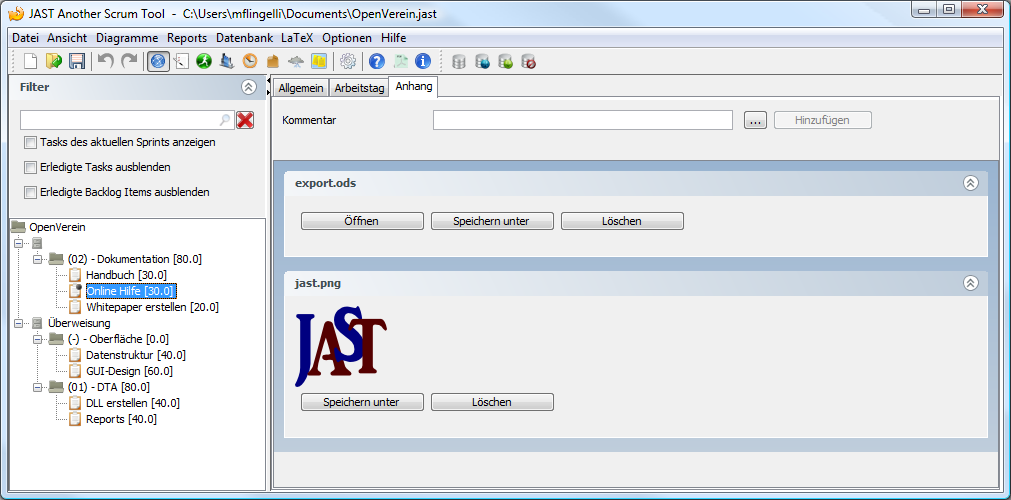The image size is (1011, 500).
Task: Select 'Whitepaper erstellen [20.0]' task
Action: (152, 307)
